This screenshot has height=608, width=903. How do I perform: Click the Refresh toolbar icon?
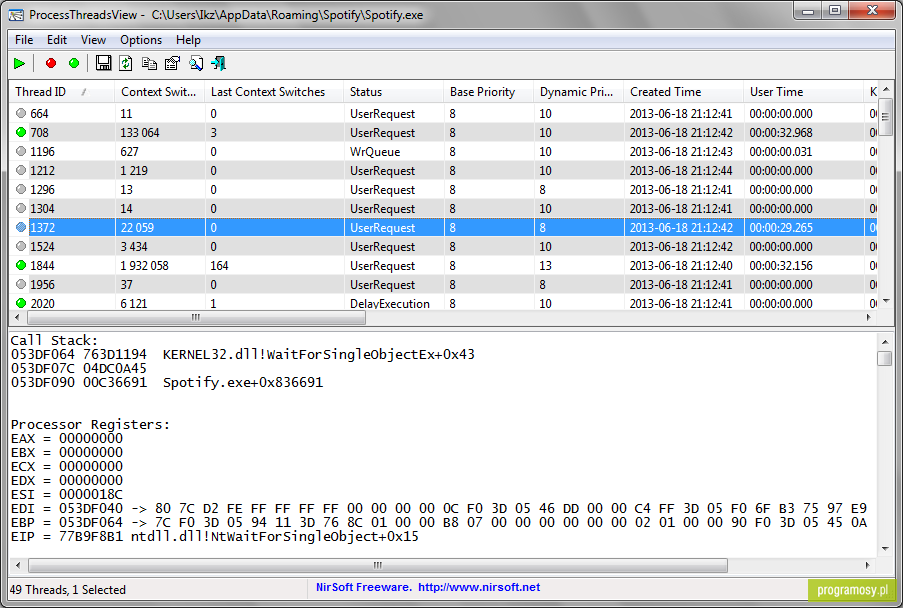126,63
